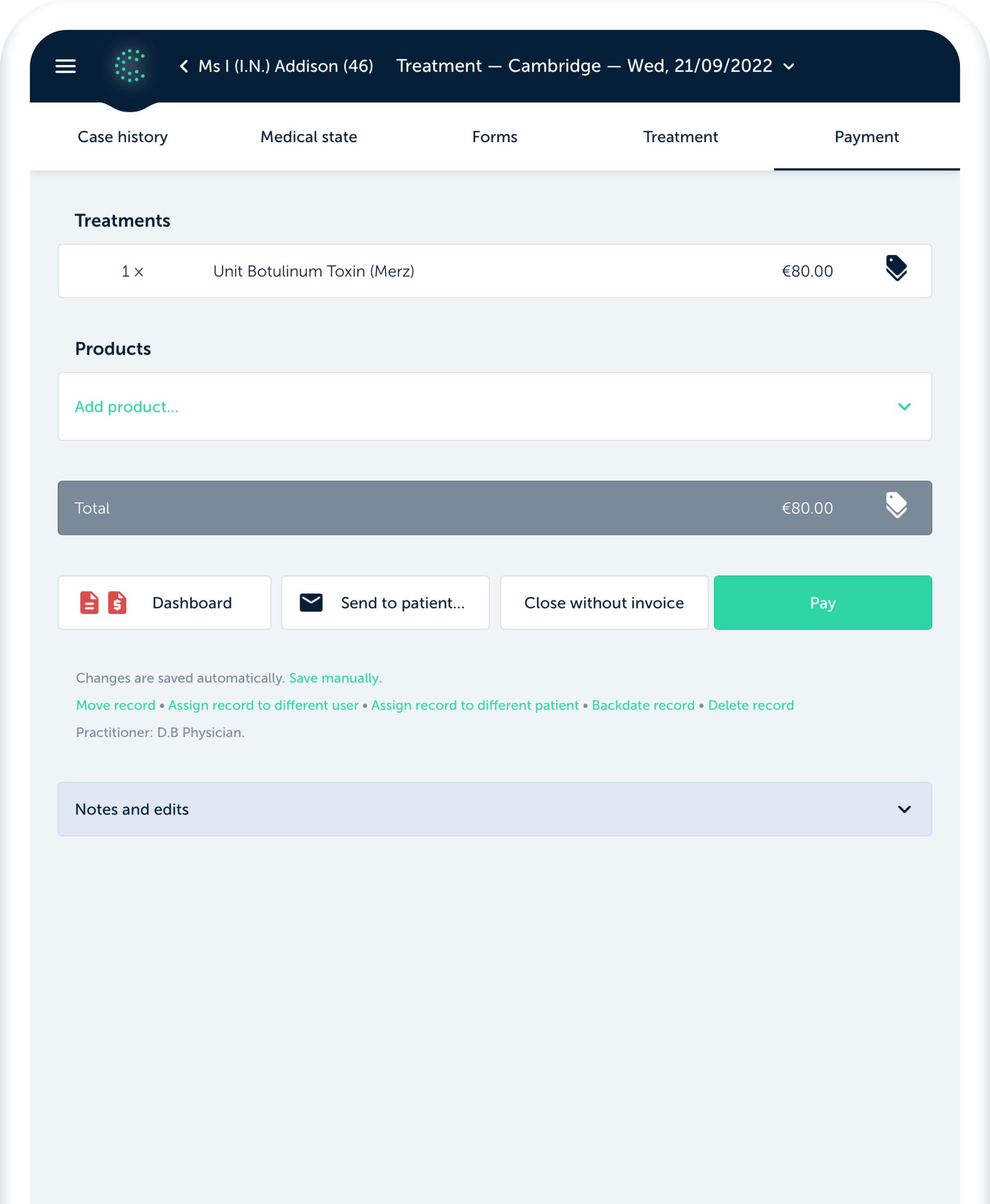Click the envelope icon for Send to patient

pos(311,602)
